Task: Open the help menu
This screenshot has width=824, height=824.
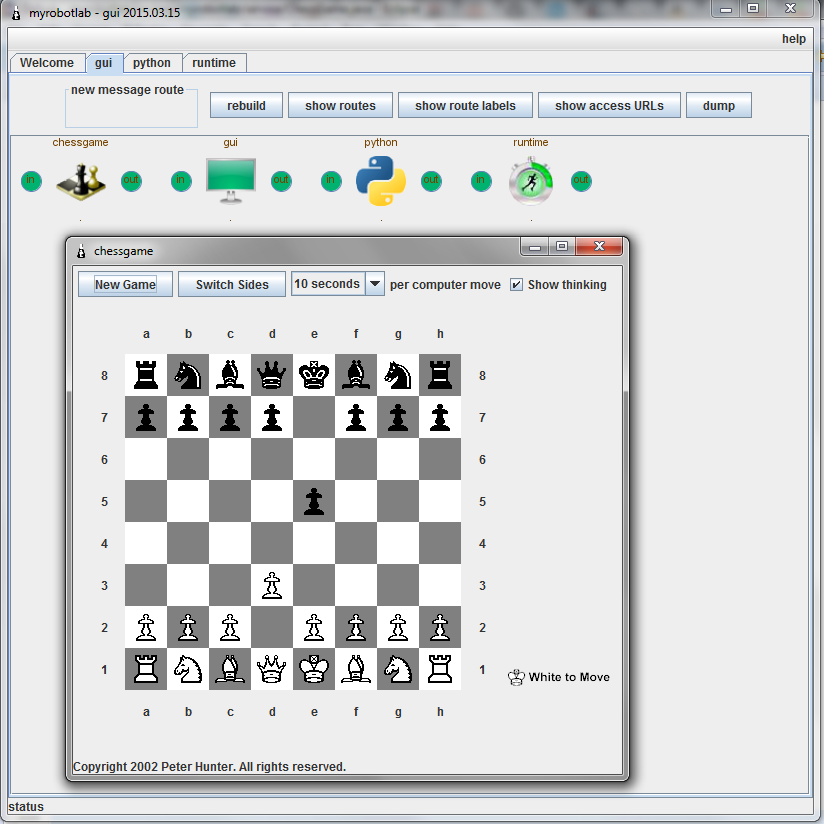Action: 794,39
